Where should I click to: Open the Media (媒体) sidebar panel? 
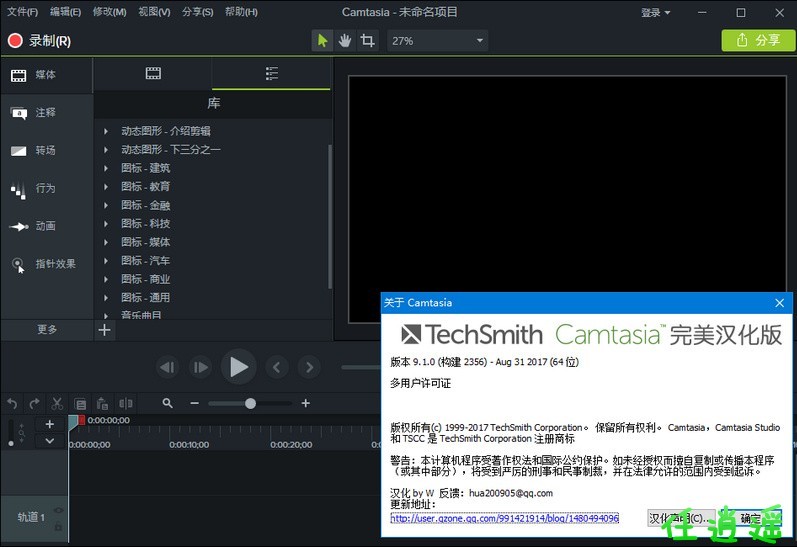click(x=47, y=75)
